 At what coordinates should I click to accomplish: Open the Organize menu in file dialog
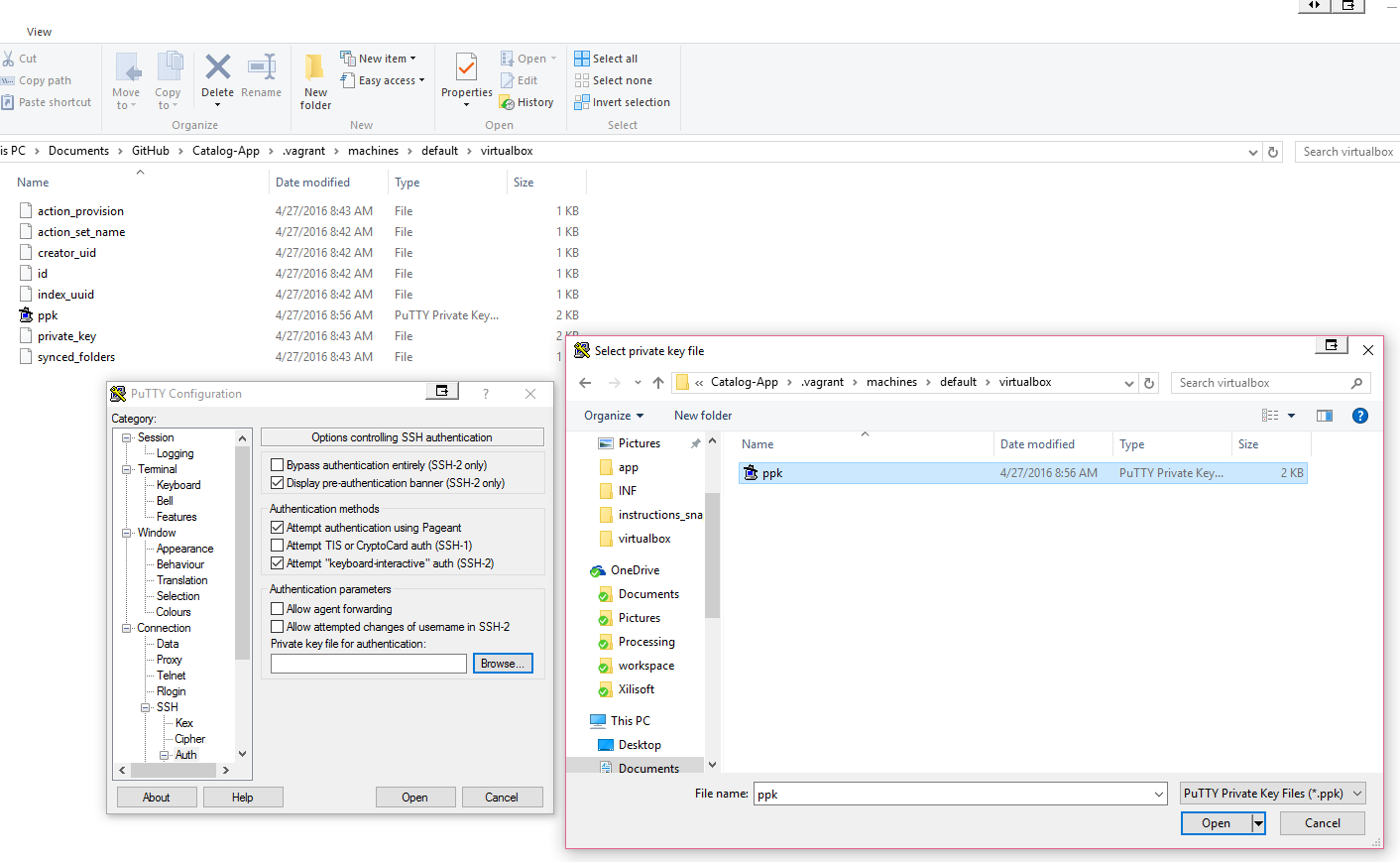(x=614, y=416)
